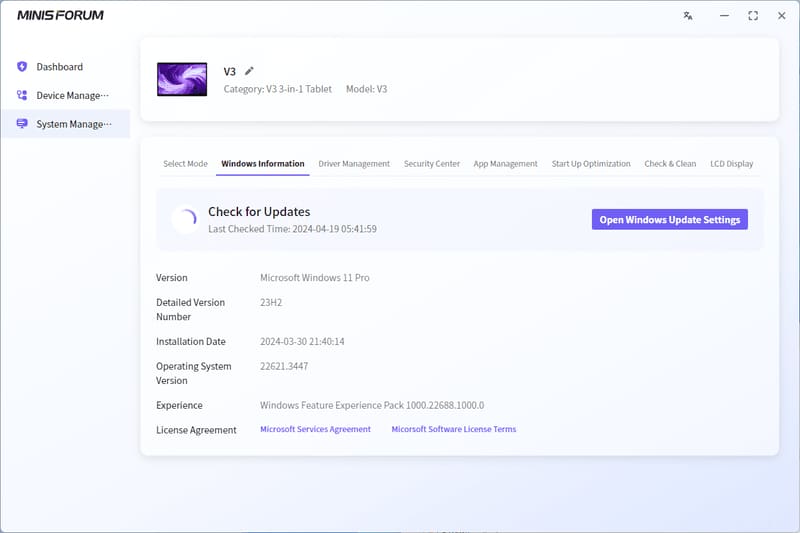Viewport: 800px width, 533px height.
Task: Switch to Check & Clean tab
Action: [670, 164]
